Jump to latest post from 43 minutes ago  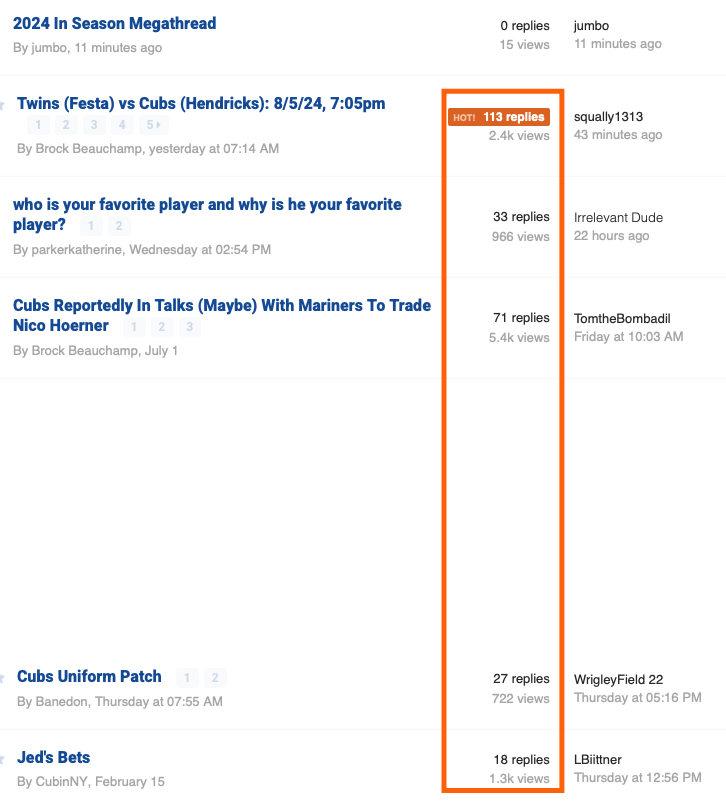pos(617,135)
